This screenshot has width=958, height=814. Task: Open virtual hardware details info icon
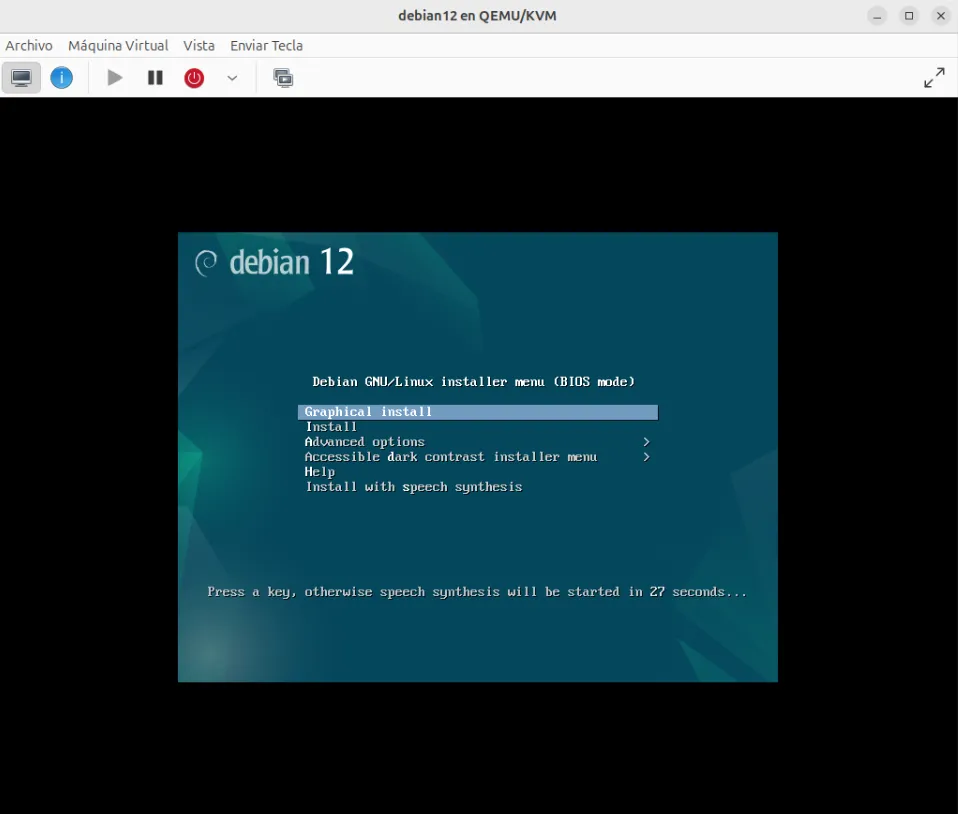[62, 78]
